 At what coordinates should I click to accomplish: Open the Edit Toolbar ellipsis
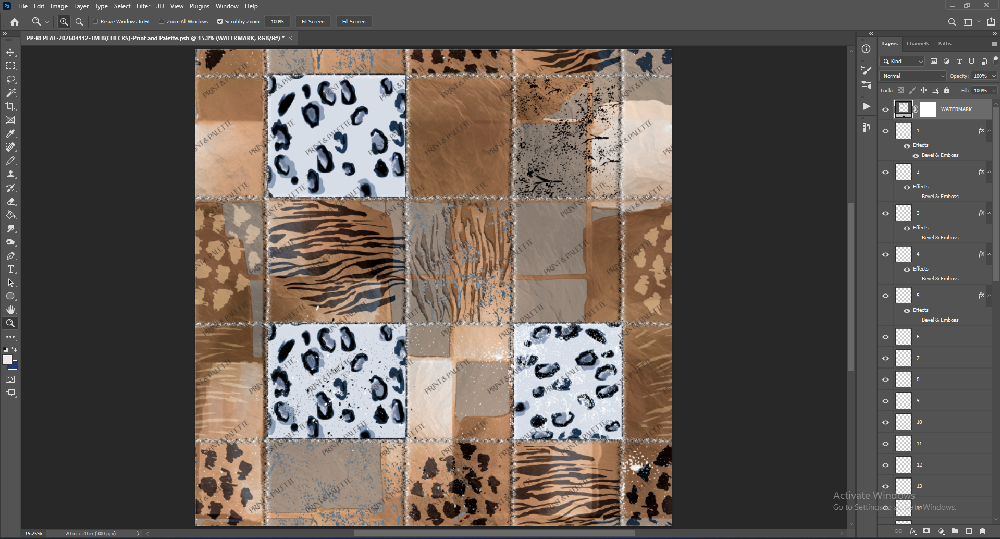click(10, 337)
